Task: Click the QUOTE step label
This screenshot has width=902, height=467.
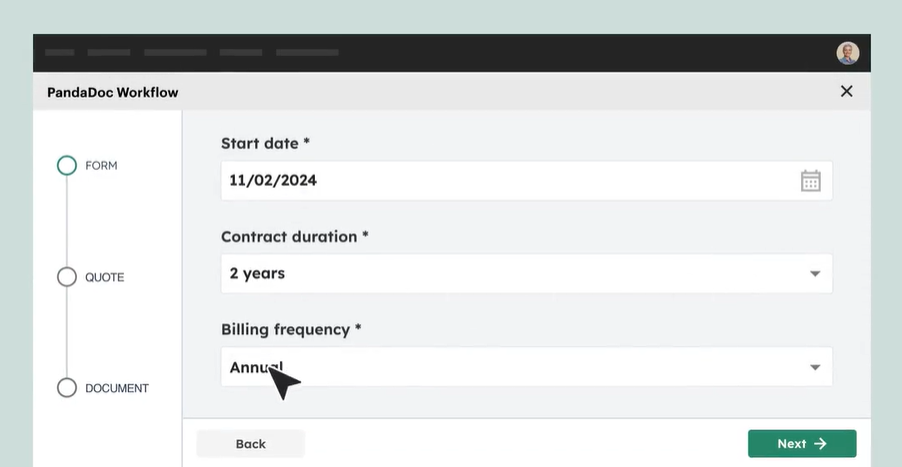Action: pyautogui.click(x=105, y=277)
